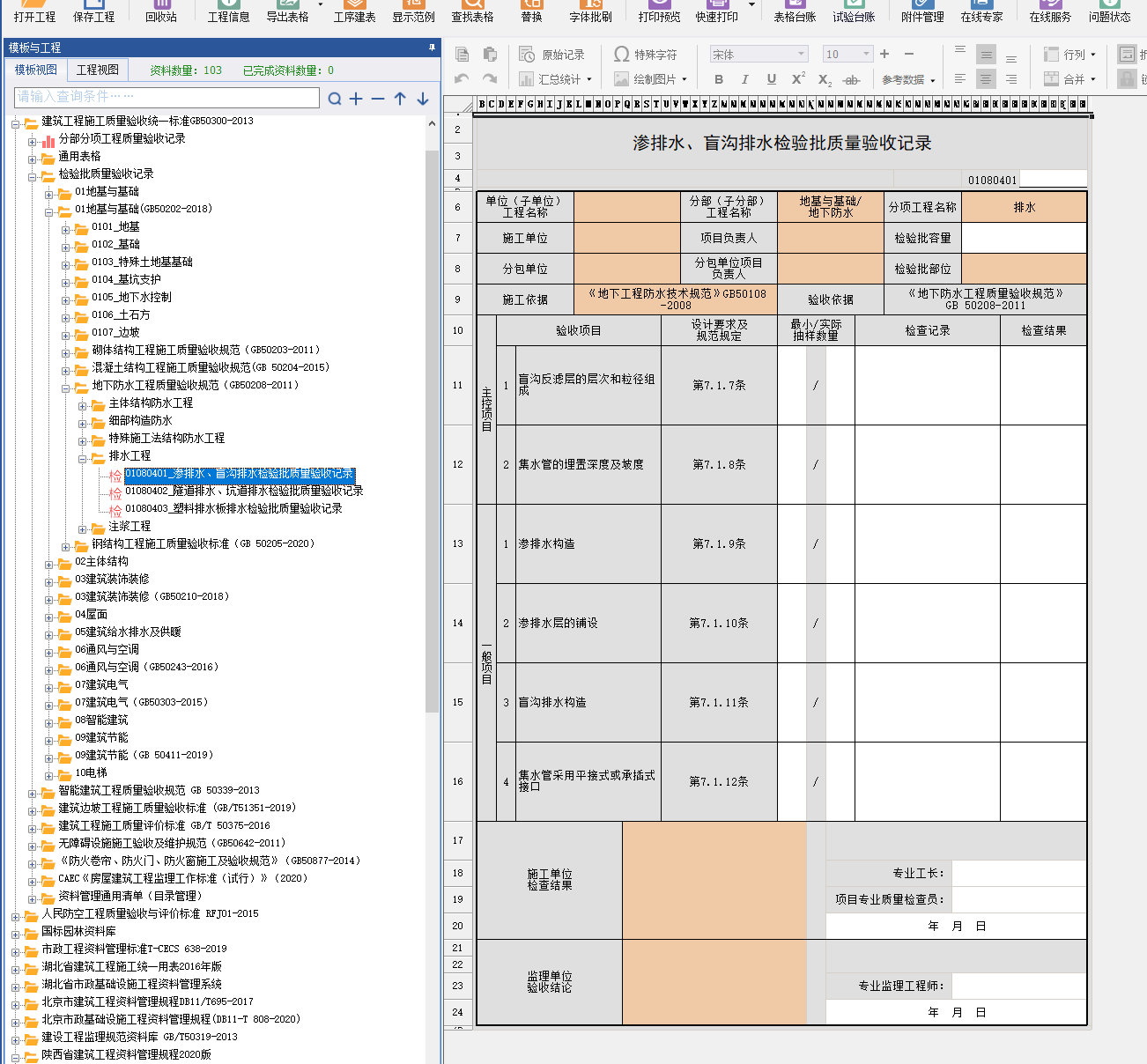Toggle underline formatting
Viewport: 1147px width, 1064px height.
click(x=772, y=79)
